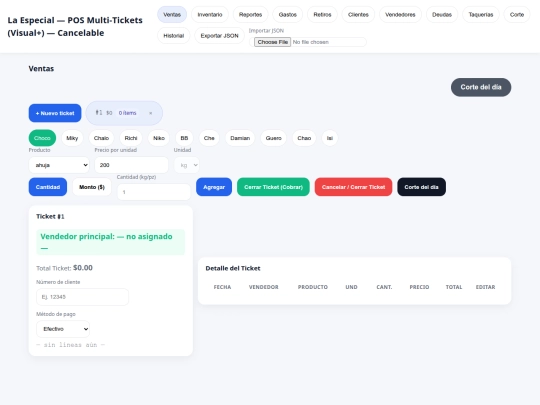540x405 pixels.
Task: Select vendor Chalo
Action: [x=101, y=138]
